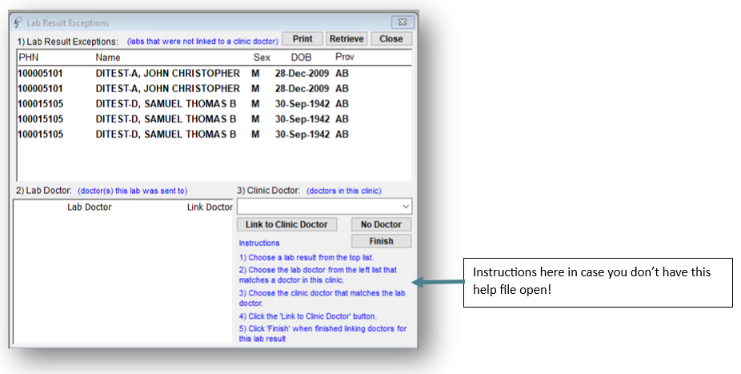Select the last DITEST-D, SAMUEL THOMAS B row
The image size is (741, 374).
tap(214, 134)
